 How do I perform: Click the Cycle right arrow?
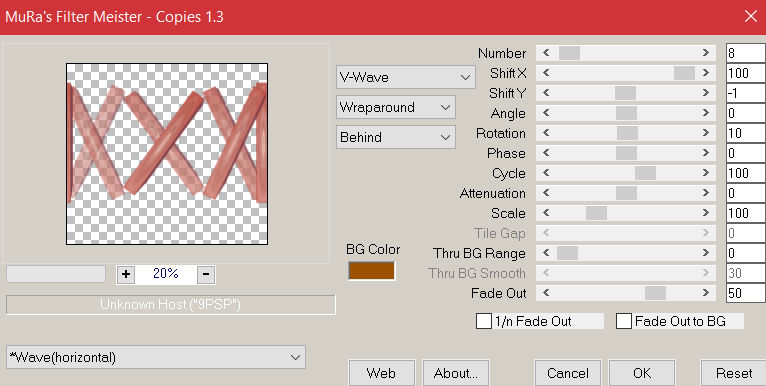706,173
